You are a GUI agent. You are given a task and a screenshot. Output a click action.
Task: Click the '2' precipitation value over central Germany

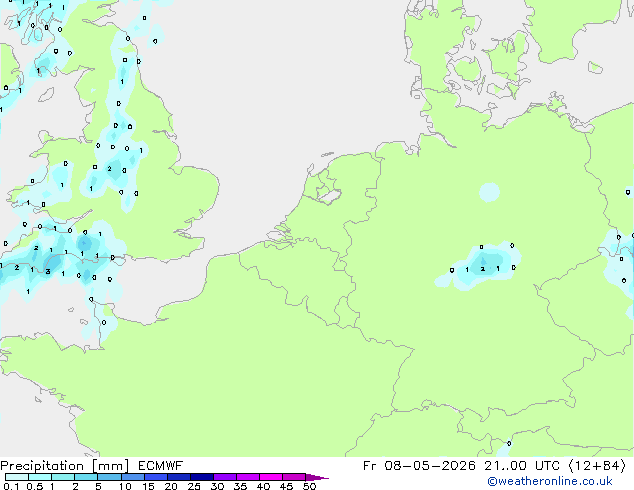tap(482, 269)
